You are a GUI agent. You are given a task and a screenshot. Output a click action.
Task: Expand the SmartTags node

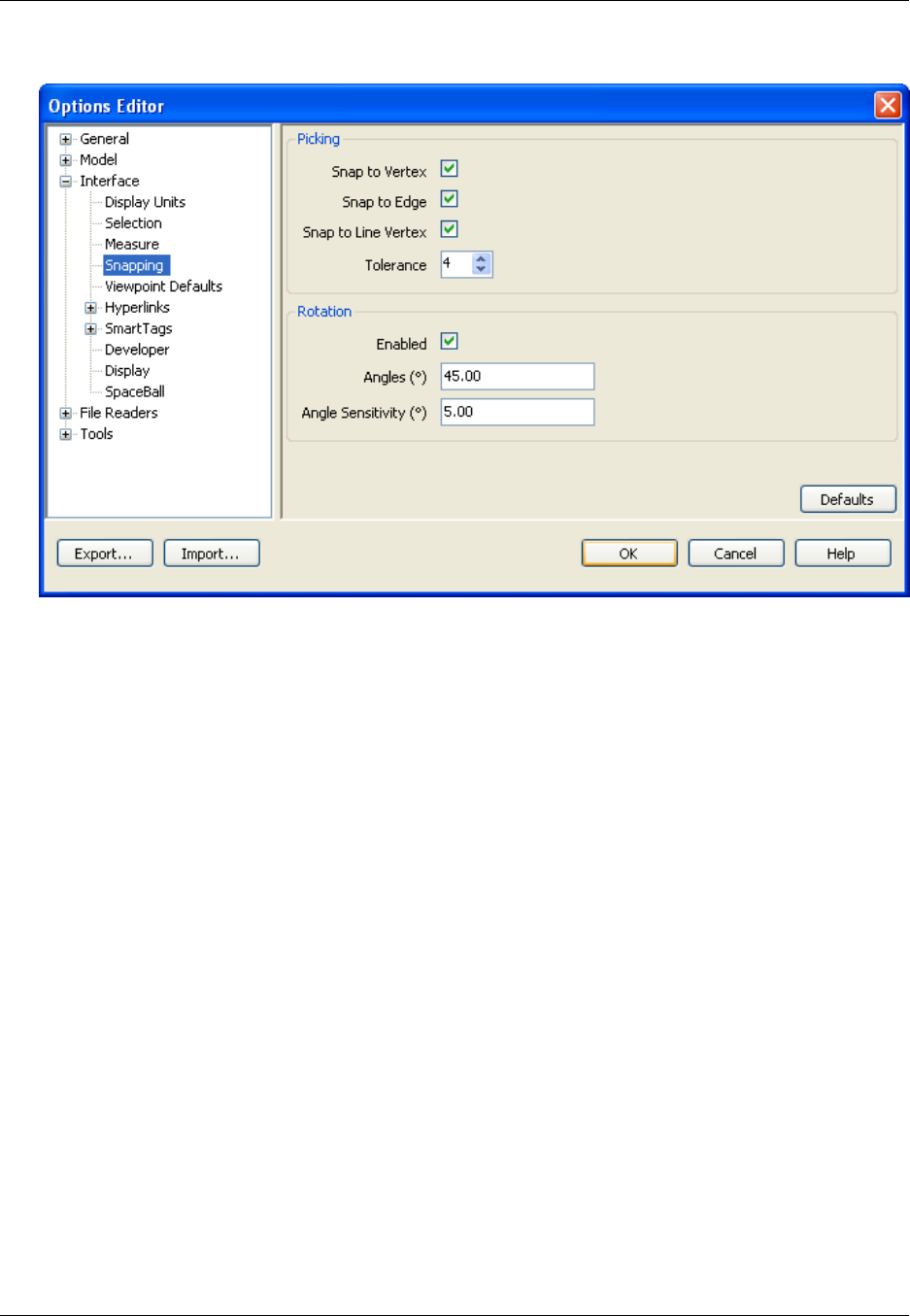point(91,329)
